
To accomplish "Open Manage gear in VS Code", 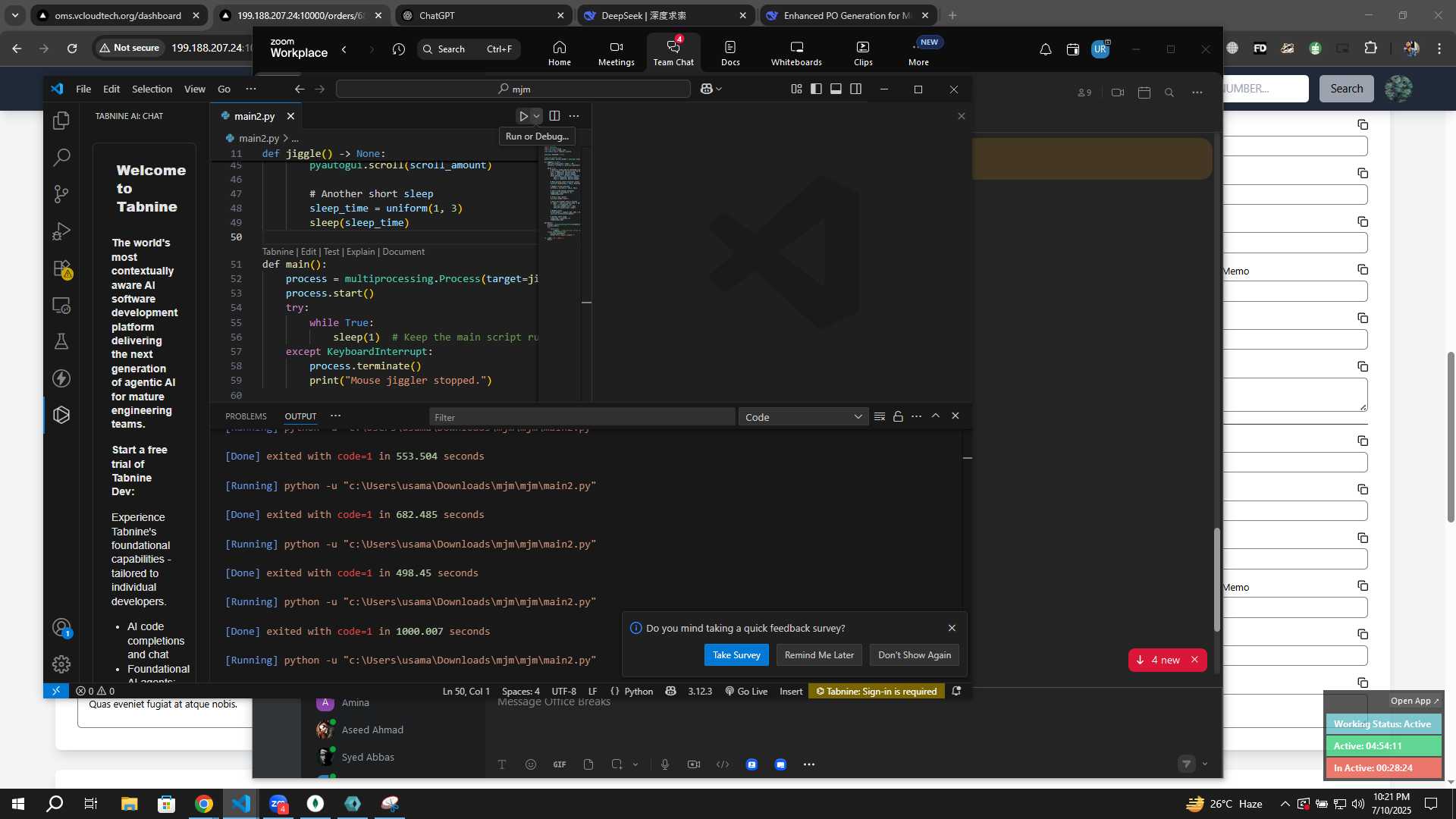I will [61, 664].
